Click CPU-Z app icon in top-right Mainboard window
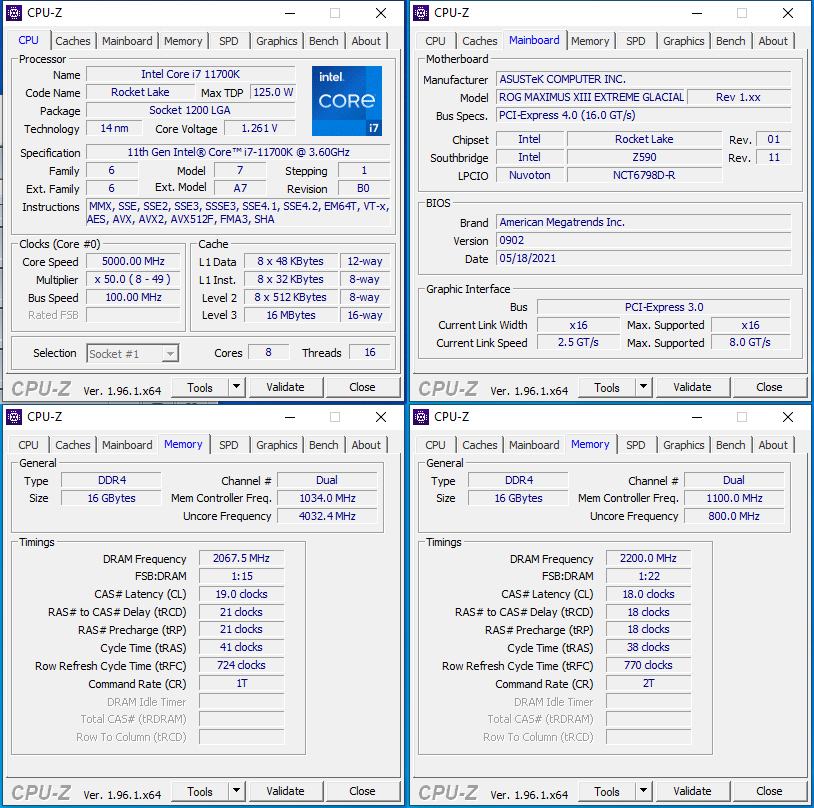 (421, 13)
